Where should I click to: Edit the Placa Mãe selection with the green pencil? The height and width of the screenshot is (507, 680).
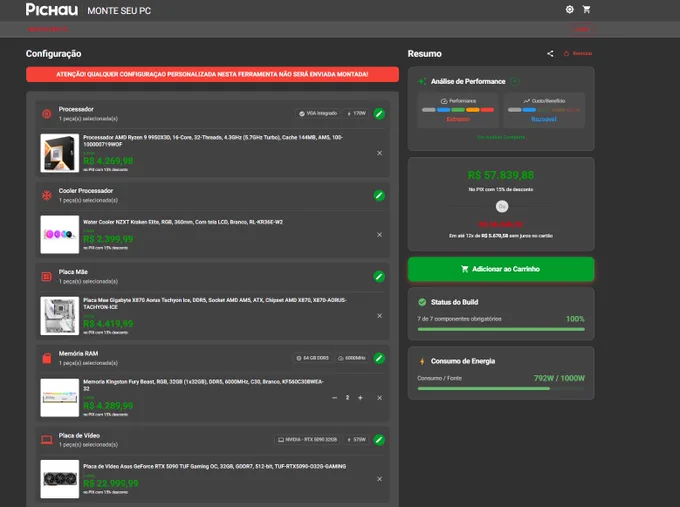(x=379, y=277)
